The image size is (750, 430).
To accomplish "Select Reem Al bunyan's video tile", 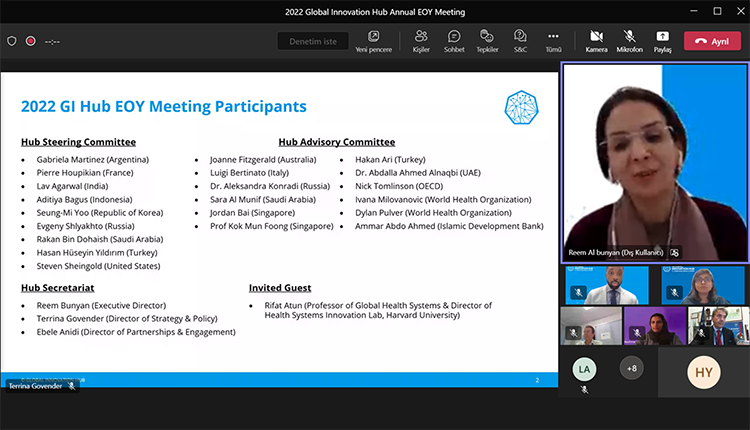I will 655,160.
